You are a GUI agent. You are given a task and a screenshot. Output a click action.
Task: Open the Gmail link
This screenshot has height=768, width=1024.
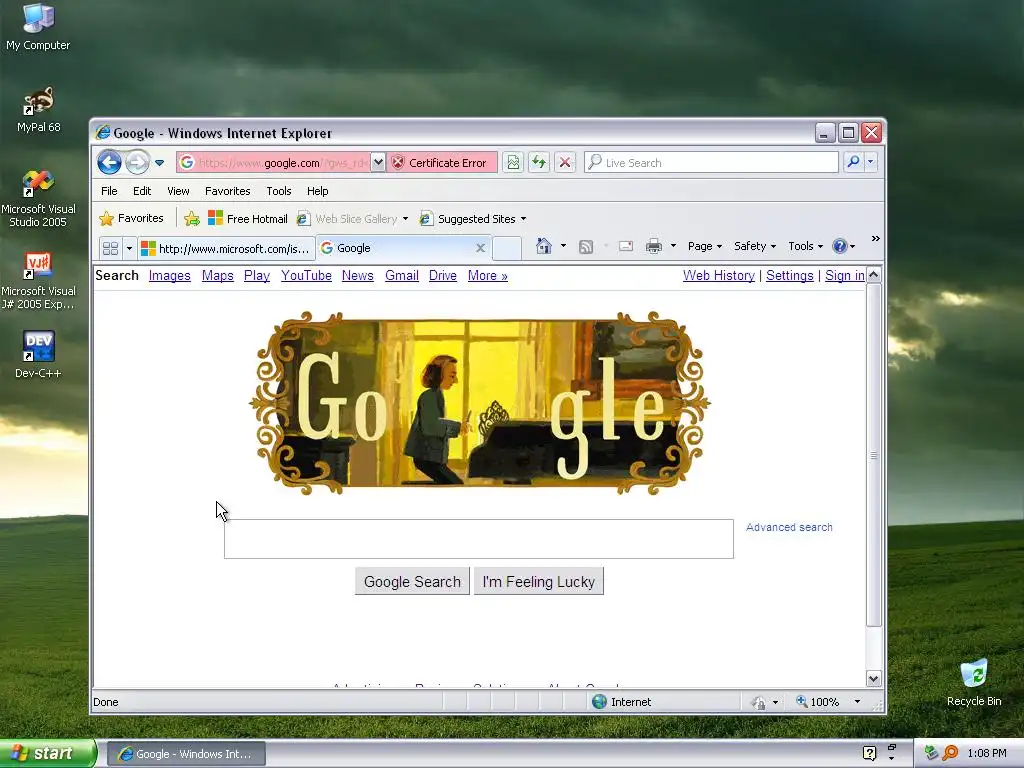click(x=402, y=276)
